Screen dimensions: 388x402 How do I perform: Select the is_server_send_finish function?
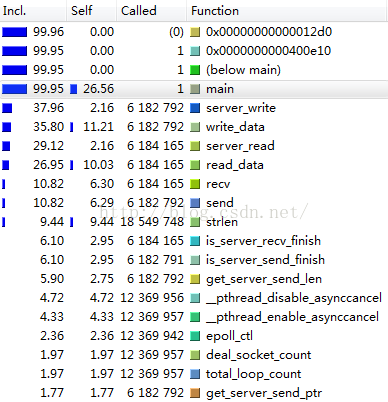click(x=265, y=260)
